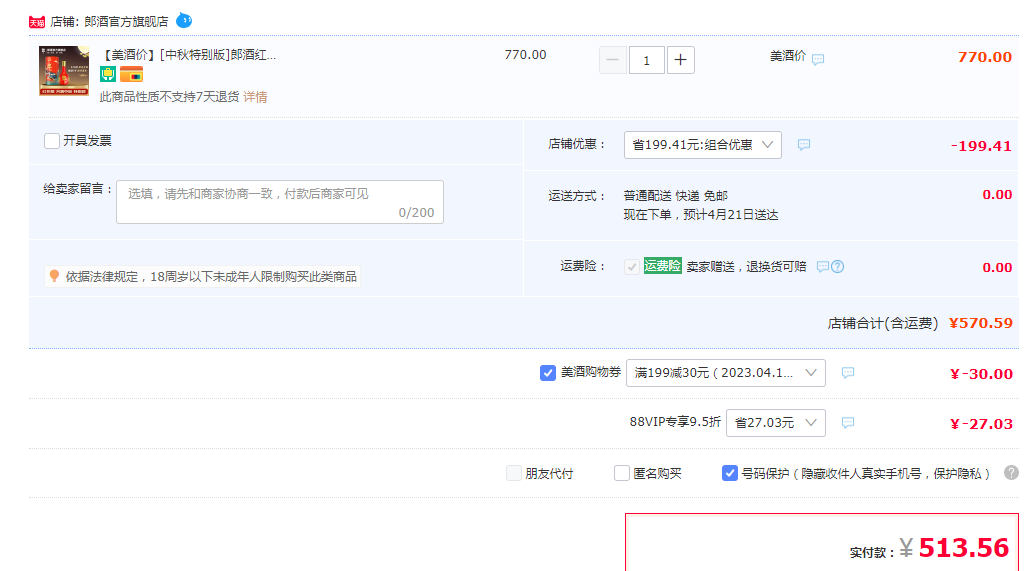
Task: Click the question mark help icon for 运费险
Action: 838,267
